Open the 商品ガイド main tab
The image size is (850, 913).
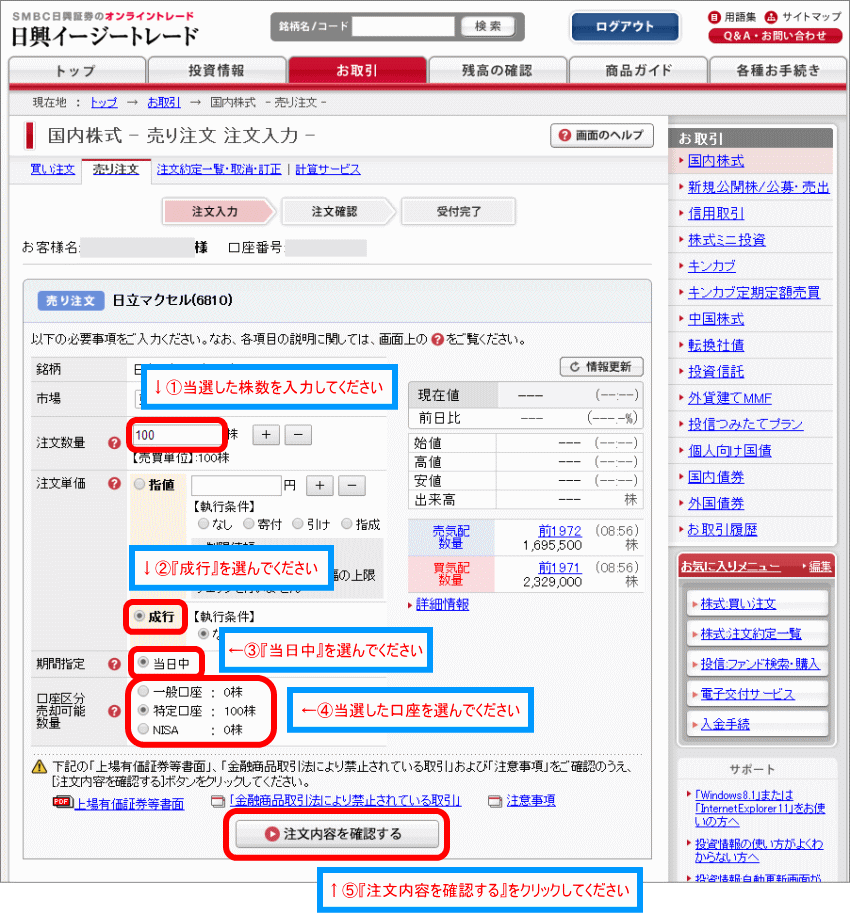tap(638, 70)
